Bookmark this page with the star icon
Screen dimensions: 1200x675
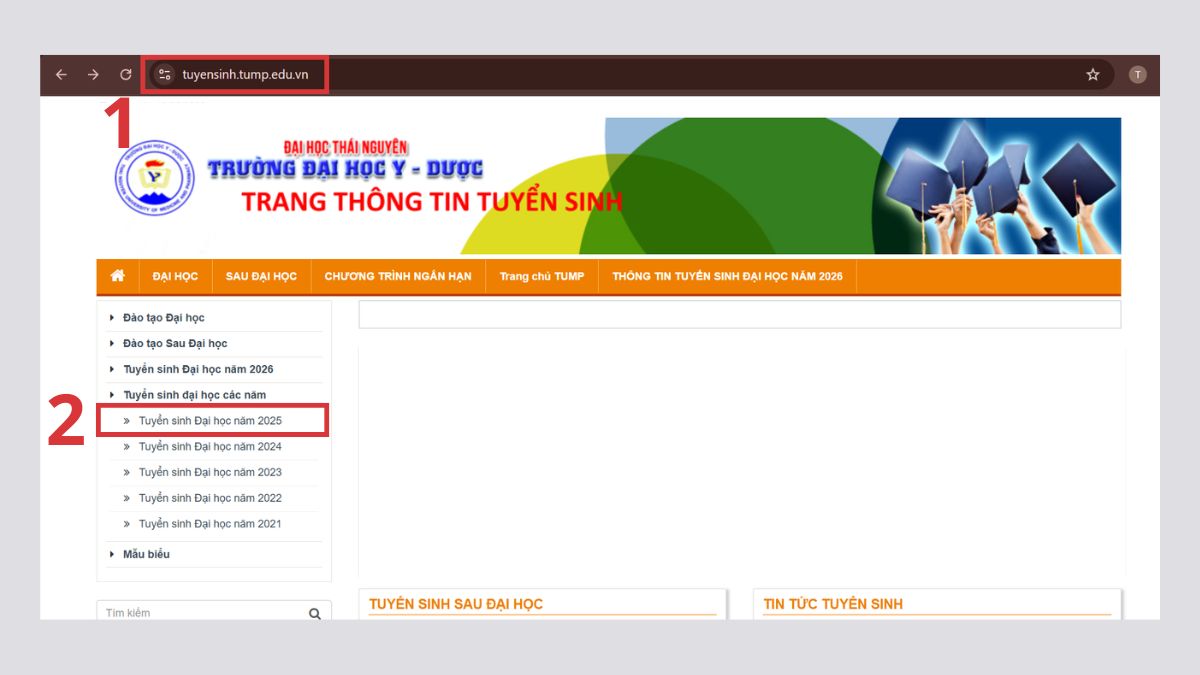click(1093, 75)
